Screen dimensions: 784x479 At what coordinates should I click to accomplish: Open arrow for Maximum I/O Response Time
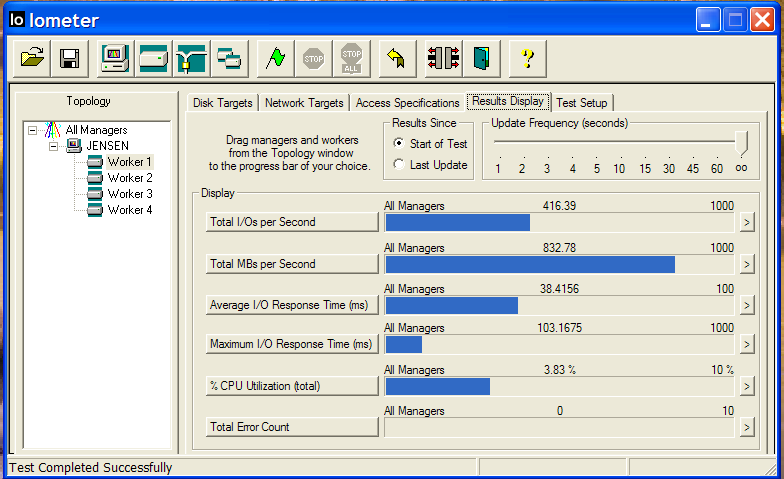746,344
